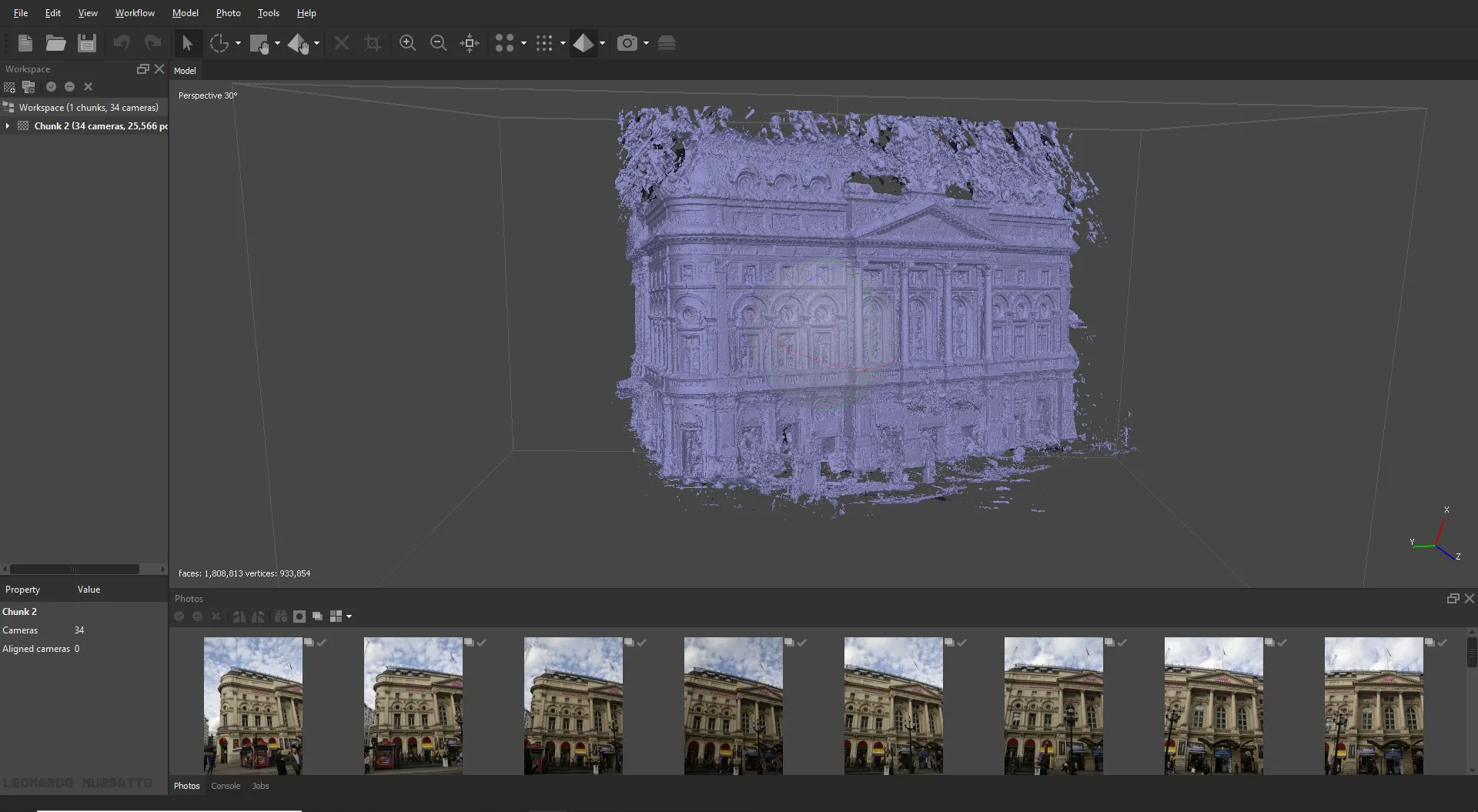Zoom out of the model view
Screen dimensions: 1478x812
tap(438, 42)
